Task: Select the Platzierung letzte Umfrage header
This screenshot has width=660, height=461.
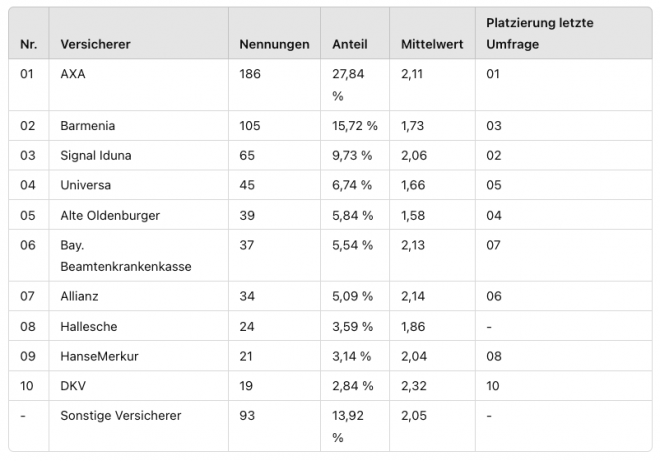Action: (540, 33)
